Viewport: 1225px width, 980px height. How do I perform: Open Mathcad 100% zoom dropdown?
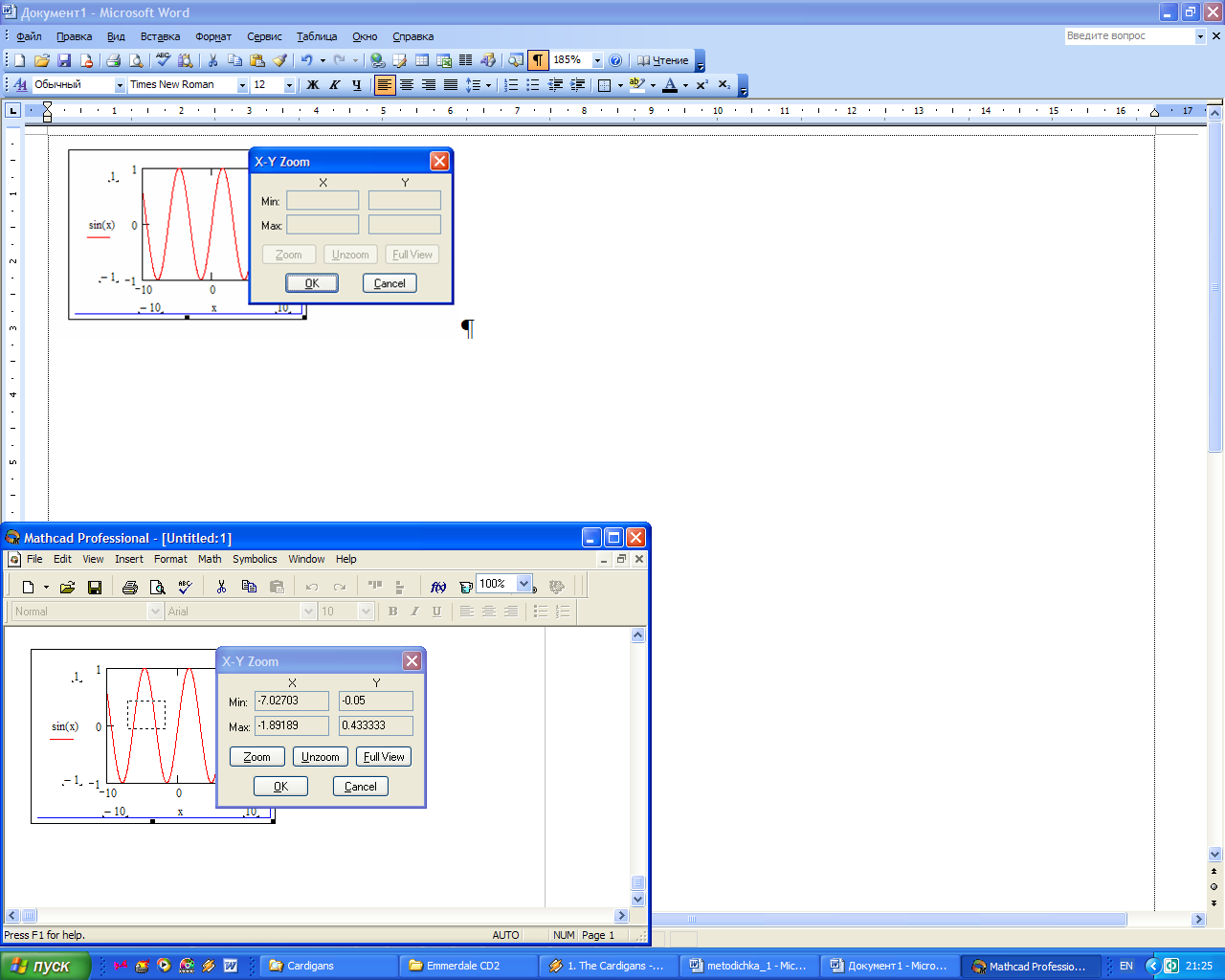[x=524, y=584]
